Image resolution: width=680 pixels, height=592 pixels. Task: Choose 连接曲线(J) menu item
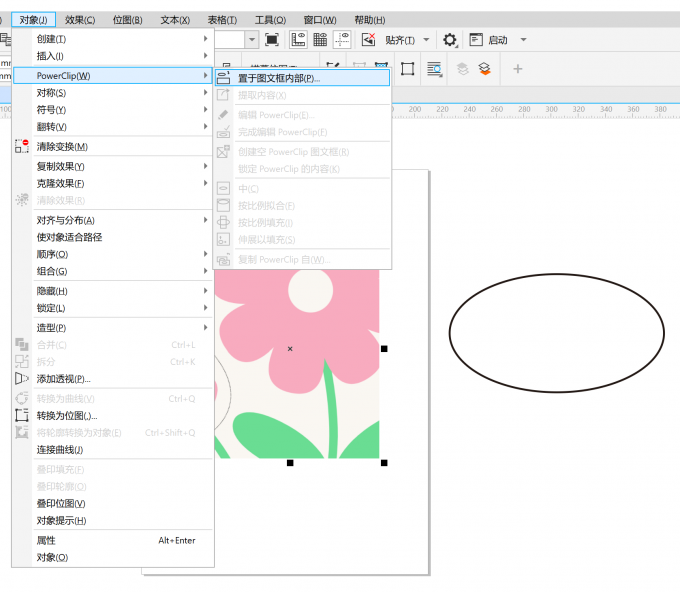113,450
